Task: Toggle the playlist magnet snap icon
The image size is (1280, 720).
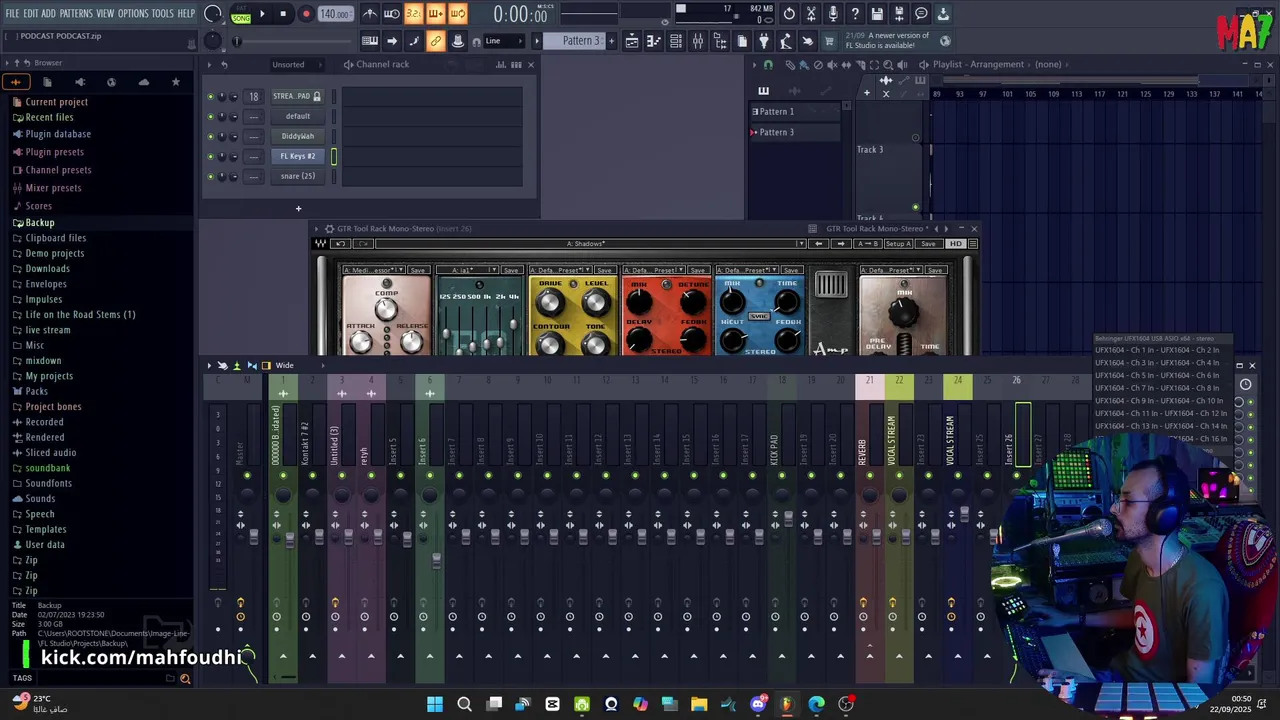Action: [768, 65]
